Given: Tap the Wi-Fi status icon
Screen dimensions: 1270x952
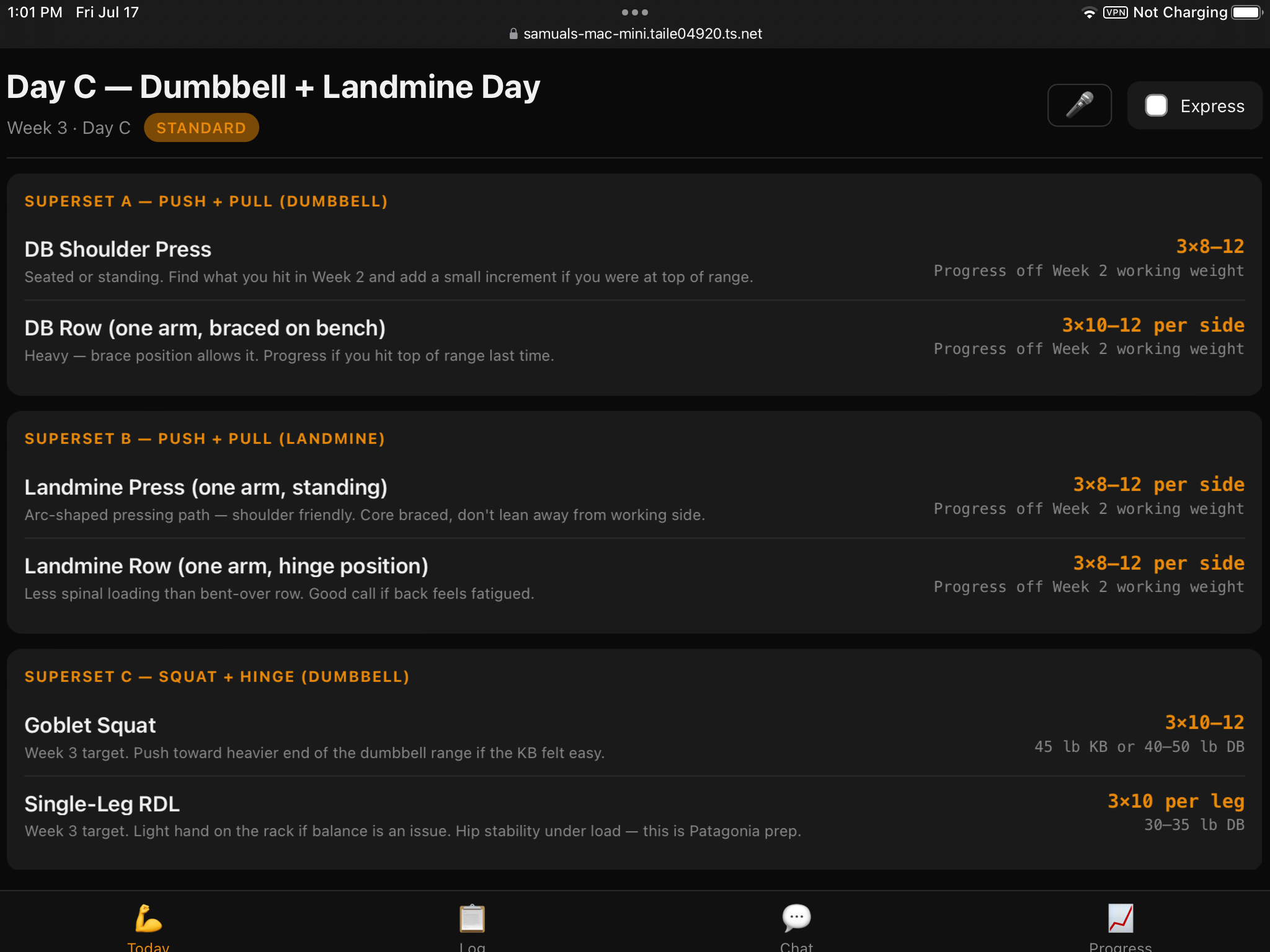Looking at the screenshot, I should (x=1089, y=13).
